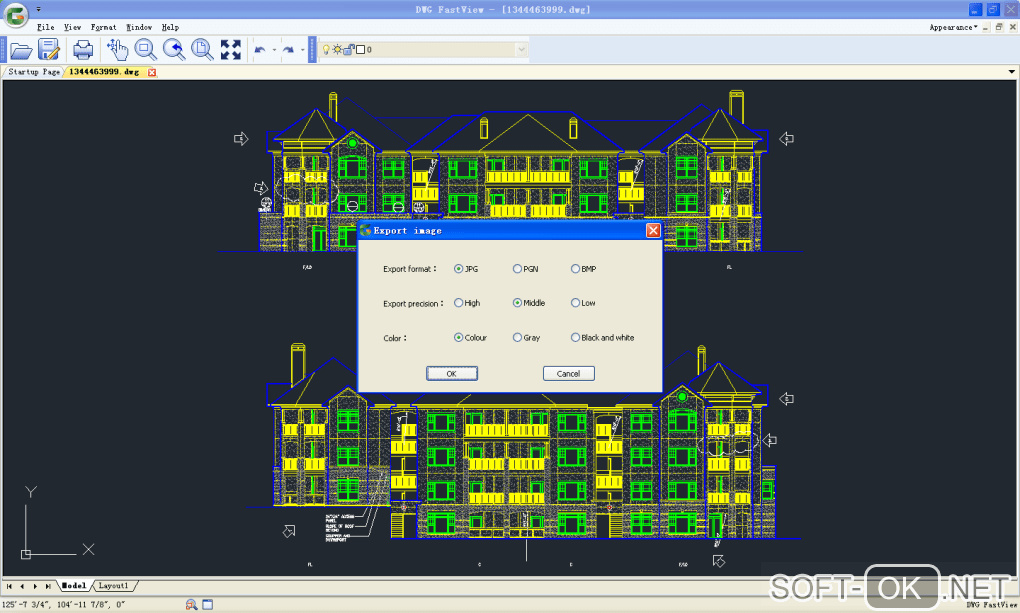Click the Zoom Previous tool
The width and height of the screenshot is (1020, 613).
coord(174,49)
